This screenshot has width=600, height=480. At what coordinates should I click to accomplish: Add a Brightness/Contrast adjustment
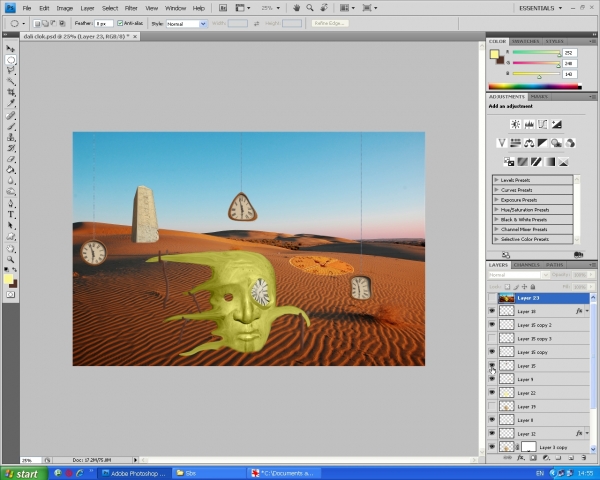tap(515, 124)
